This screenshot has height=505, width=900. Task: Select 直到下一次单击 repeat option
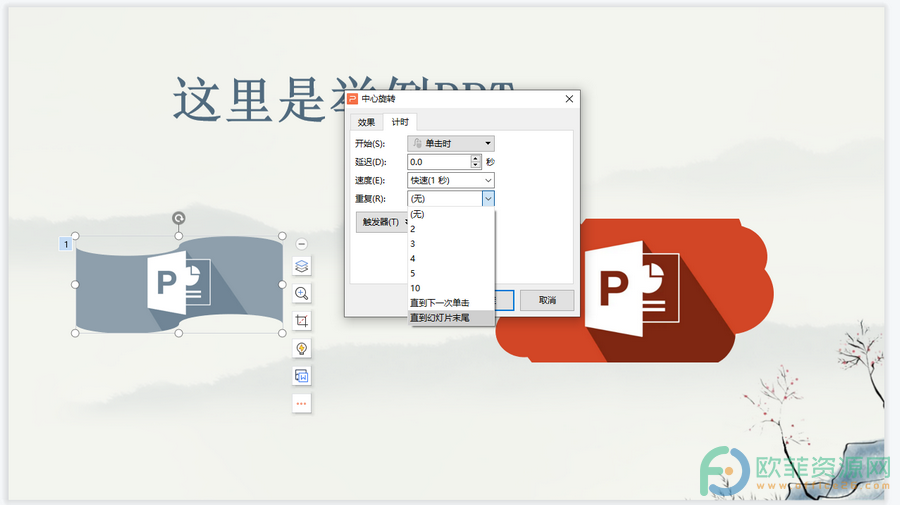click(451, 303)
